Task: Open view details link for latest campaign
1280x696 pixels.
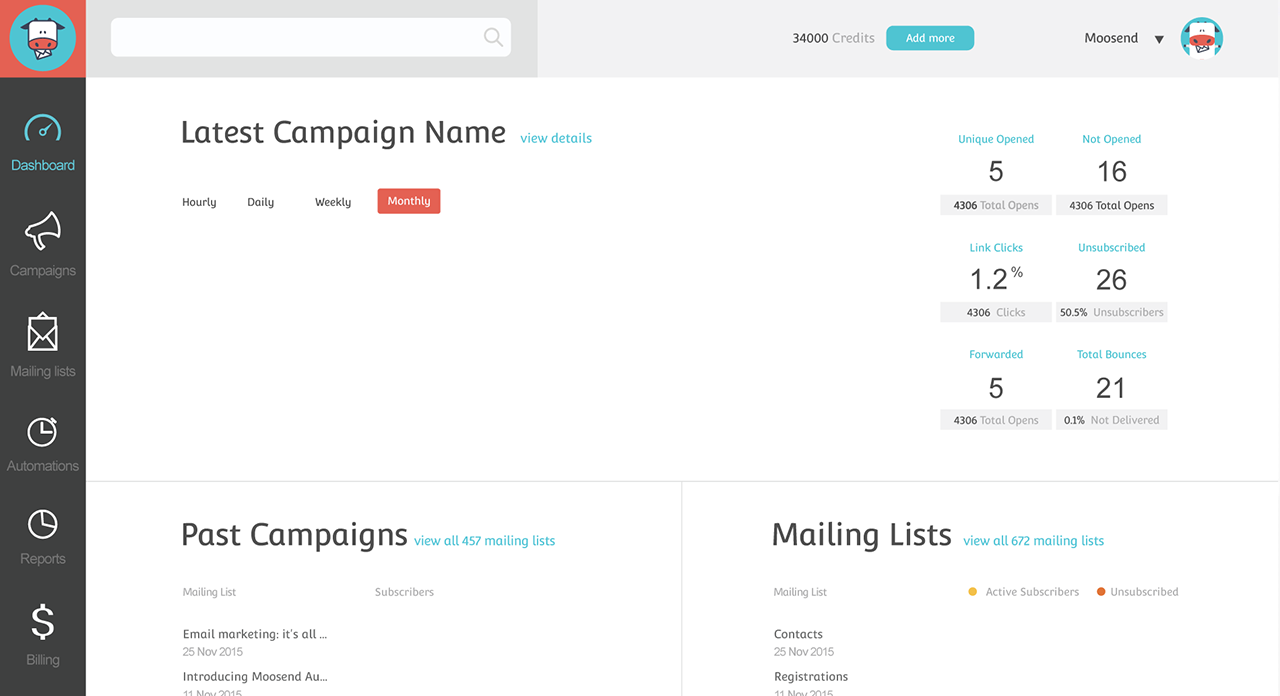Action: [556, 138]
